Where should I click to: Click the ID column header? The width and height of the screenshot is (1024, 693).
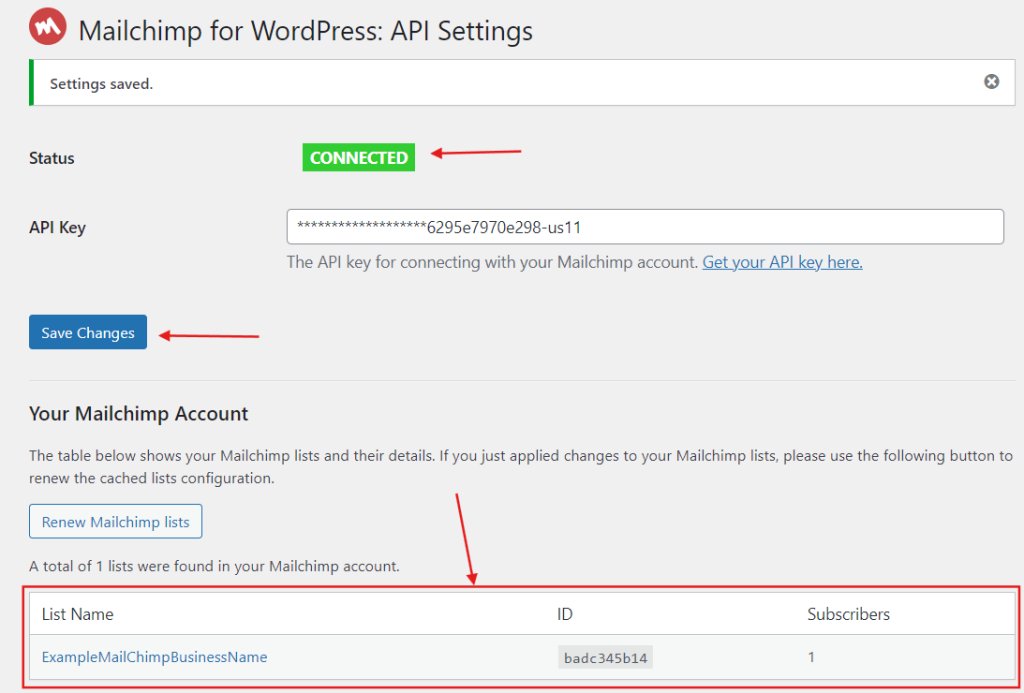(x=565, y=614)
